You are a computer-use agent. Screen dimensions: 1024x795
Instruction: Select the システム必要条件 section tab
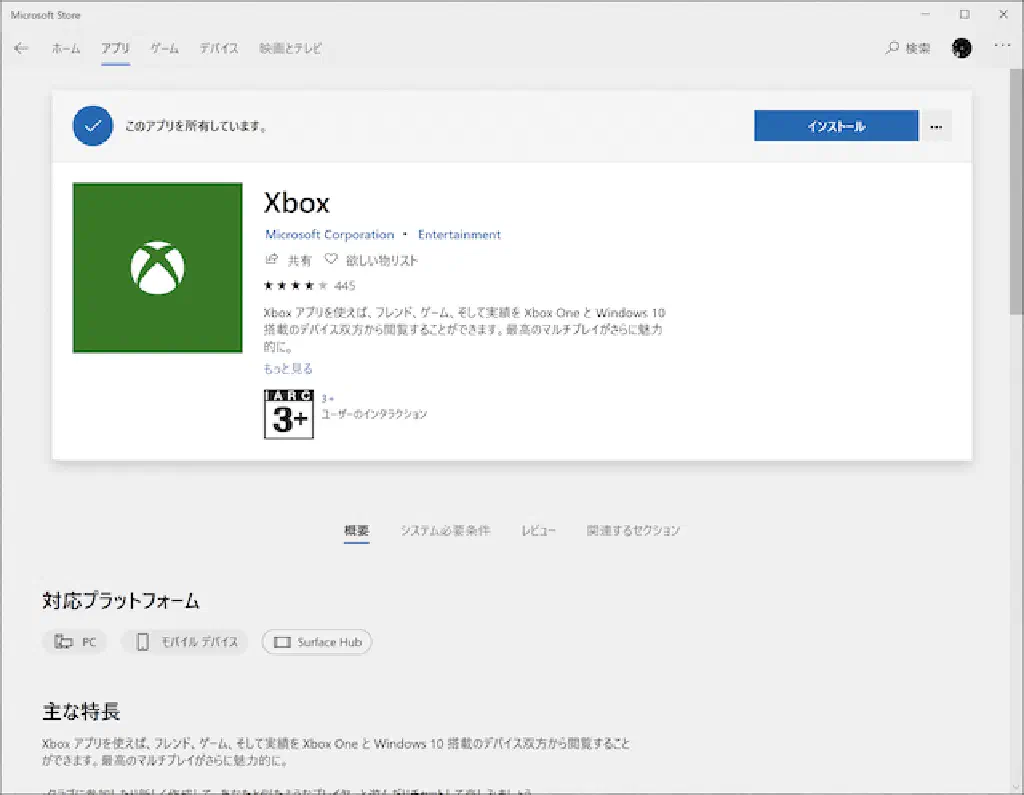pos(445,530)
